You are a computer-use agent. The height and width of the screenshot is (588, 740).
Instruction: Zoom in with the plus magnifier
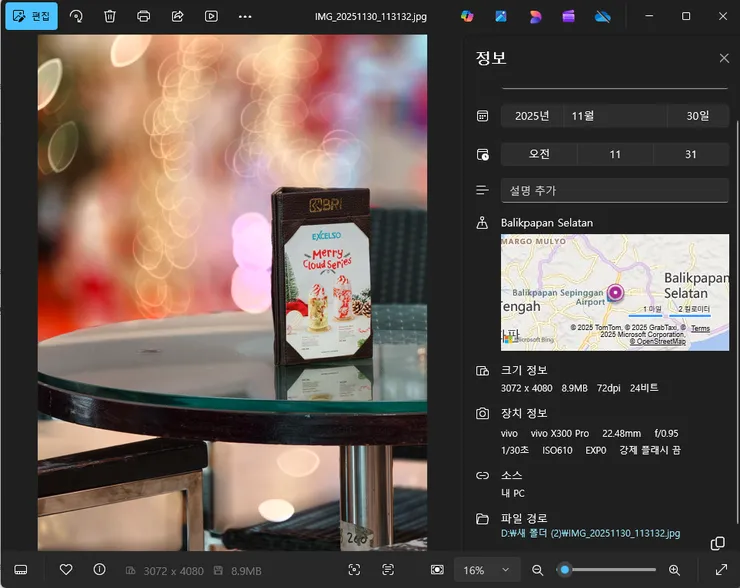(x=674, y=570)
